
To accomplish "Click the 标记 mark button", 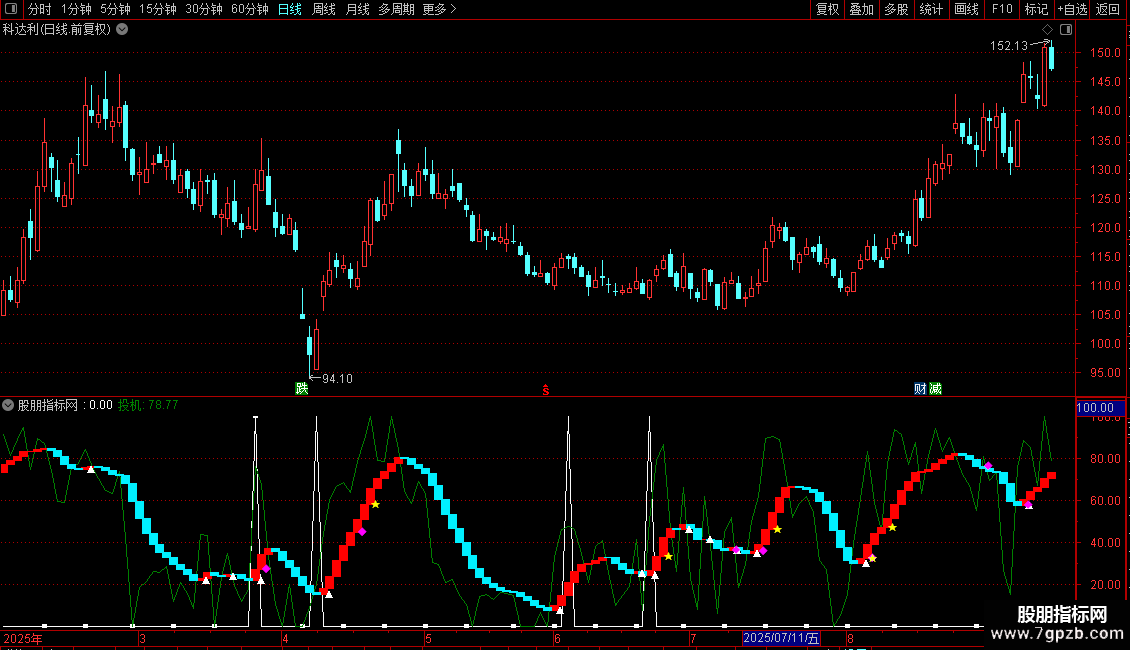I will coord(1036,9).
